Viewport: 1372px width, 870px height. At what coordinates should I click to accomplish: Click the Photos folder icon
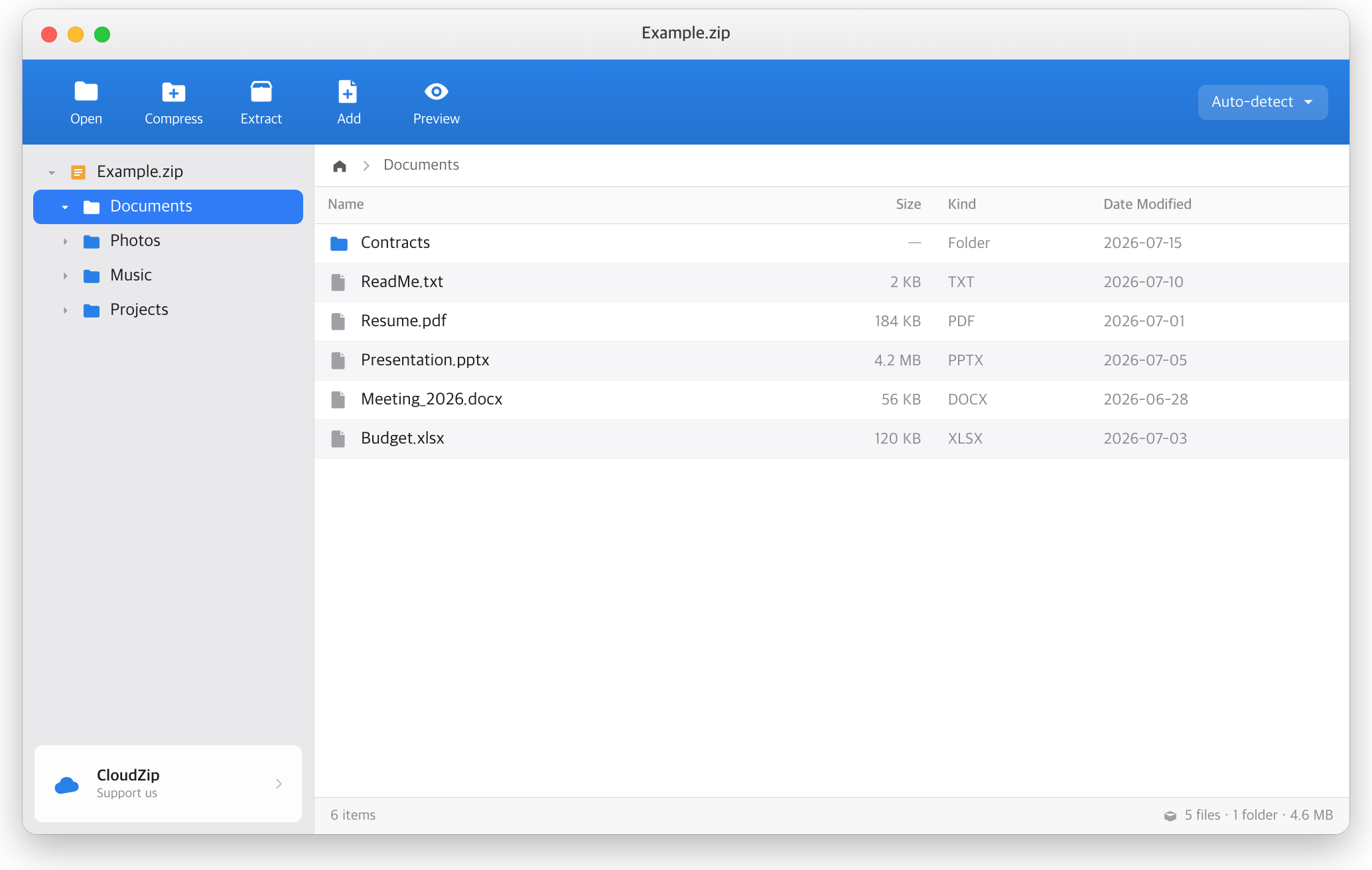[x=92, y=241]
